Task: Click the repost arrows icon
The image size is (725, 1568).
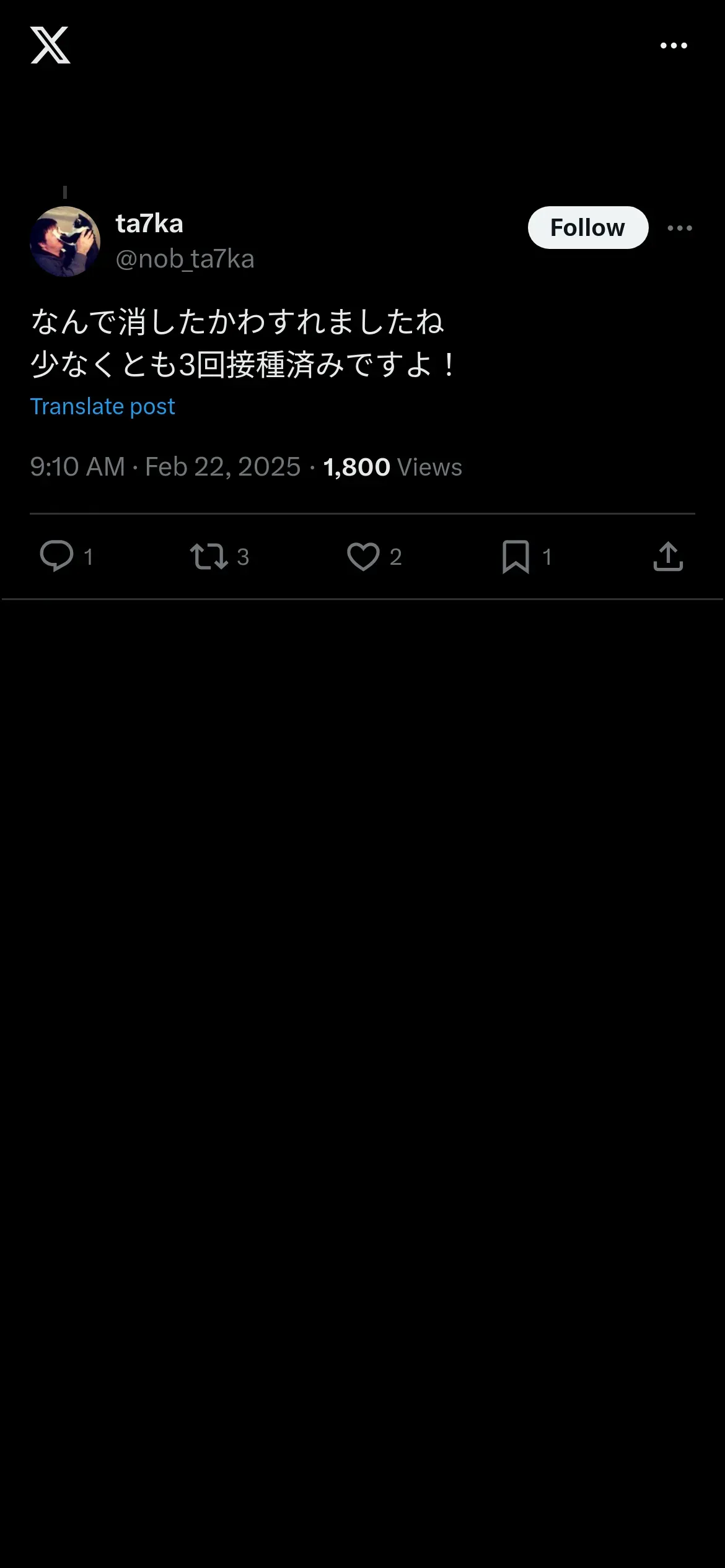Action: 209,556
